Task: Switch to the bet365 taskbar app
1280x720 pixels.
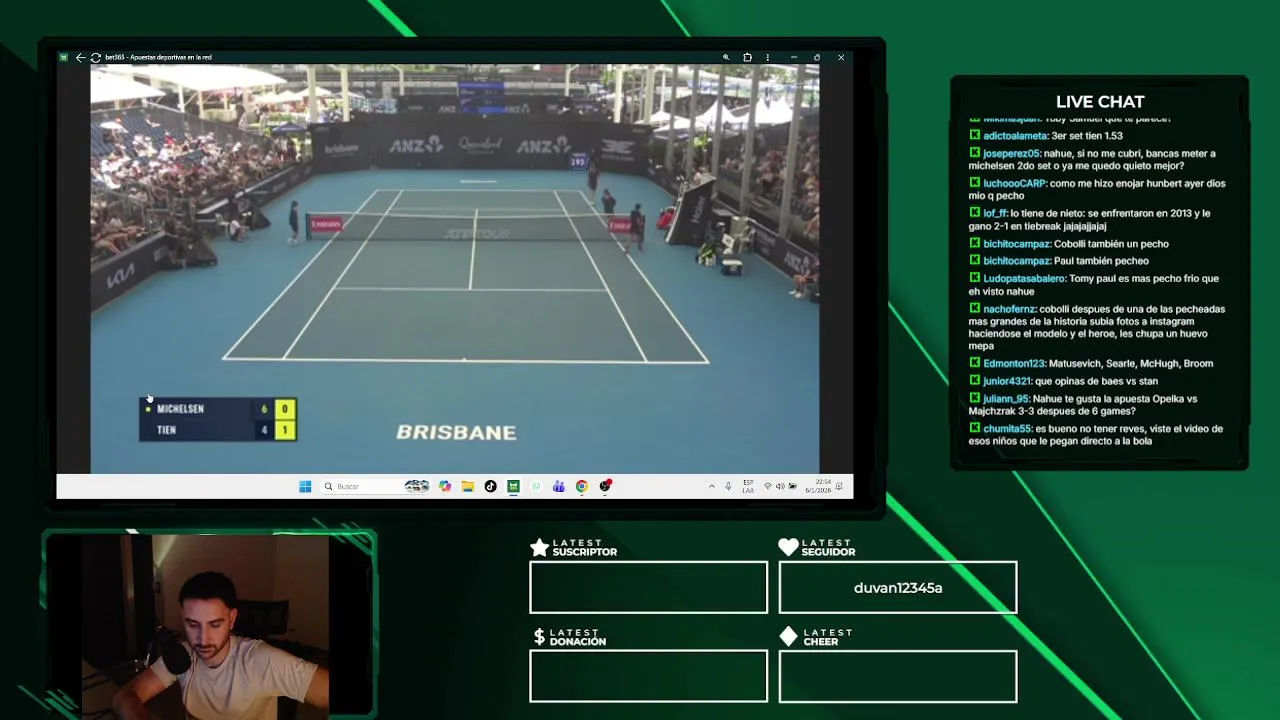Action: 513,486
